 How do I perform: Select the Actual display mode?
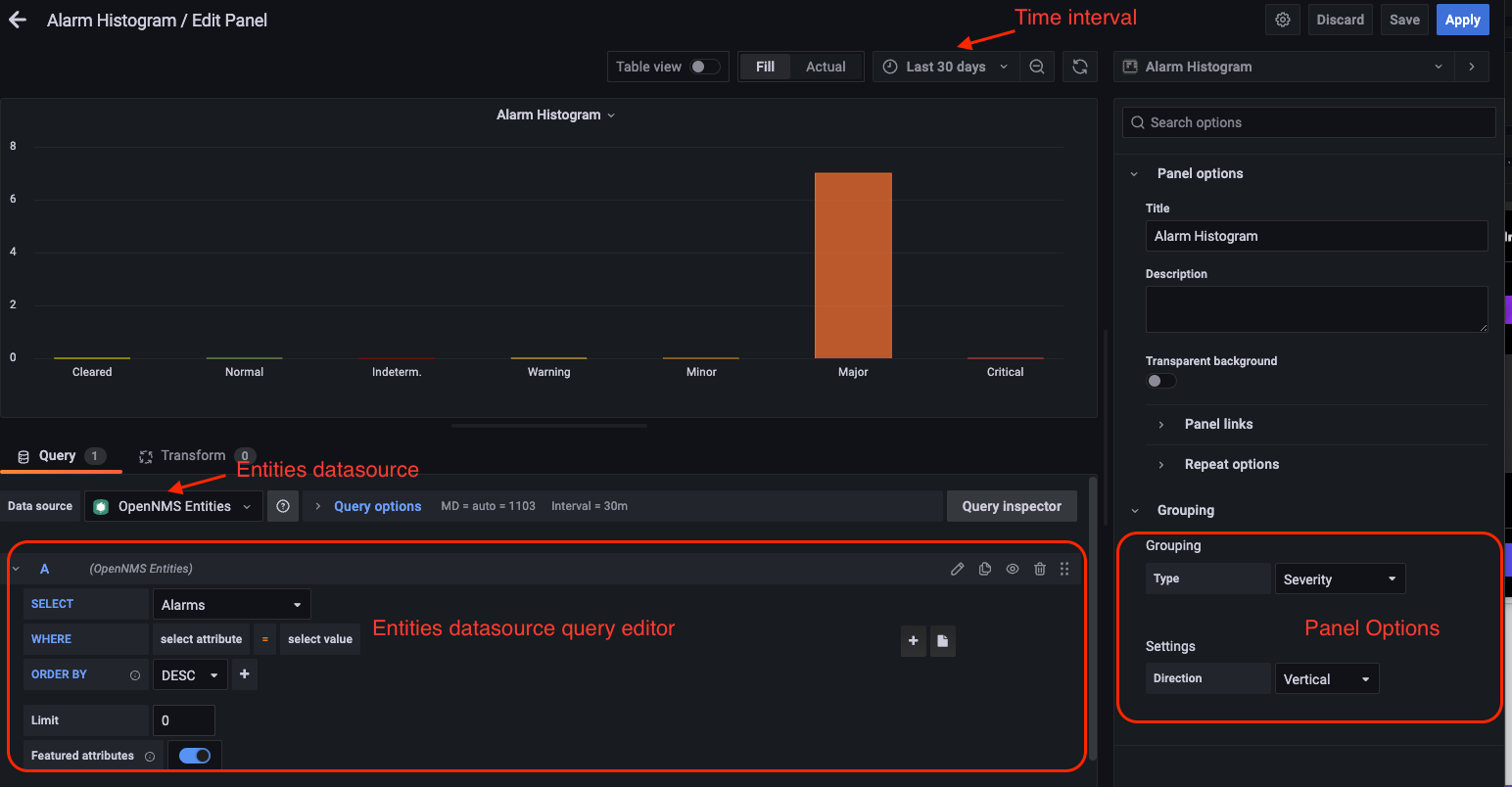click(x=826, y=66)
